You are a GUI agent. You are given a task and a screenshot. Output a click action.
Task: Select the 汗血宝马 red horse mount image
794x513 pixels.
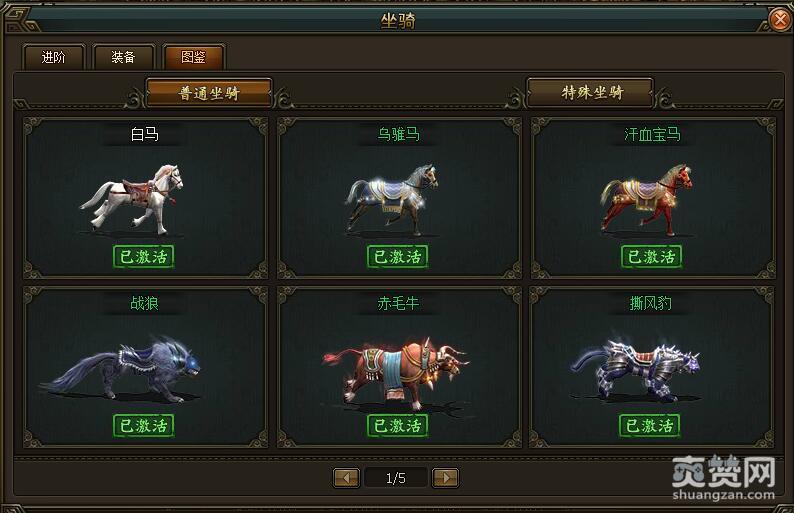pyautogui.click(x=646, y=200)
